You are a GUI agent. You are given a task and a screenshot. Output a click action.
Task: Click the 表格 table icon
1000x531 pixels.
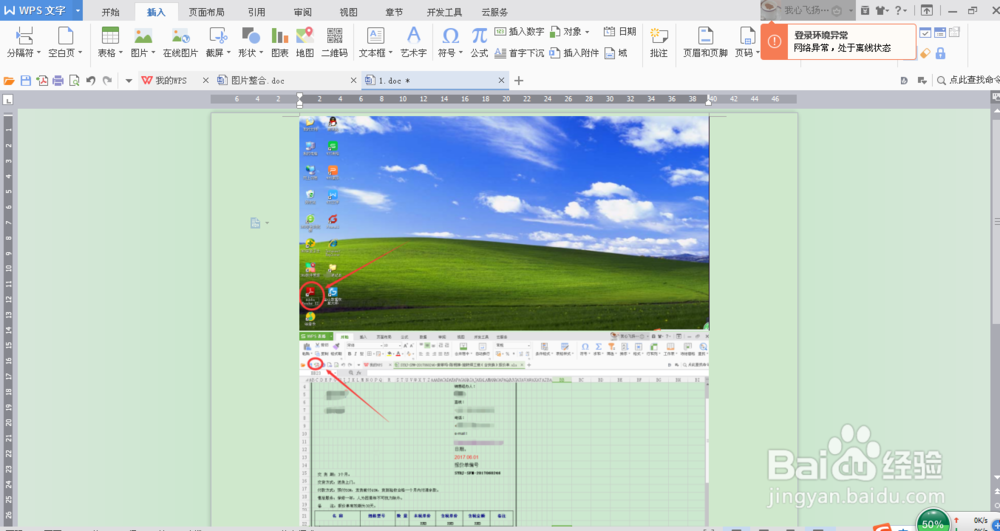pos(110,35)
